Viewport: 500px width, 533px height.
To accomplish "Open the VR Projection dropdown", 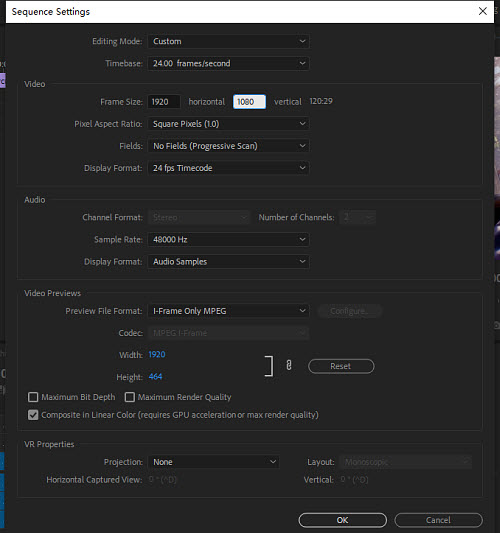I will 213,462.
